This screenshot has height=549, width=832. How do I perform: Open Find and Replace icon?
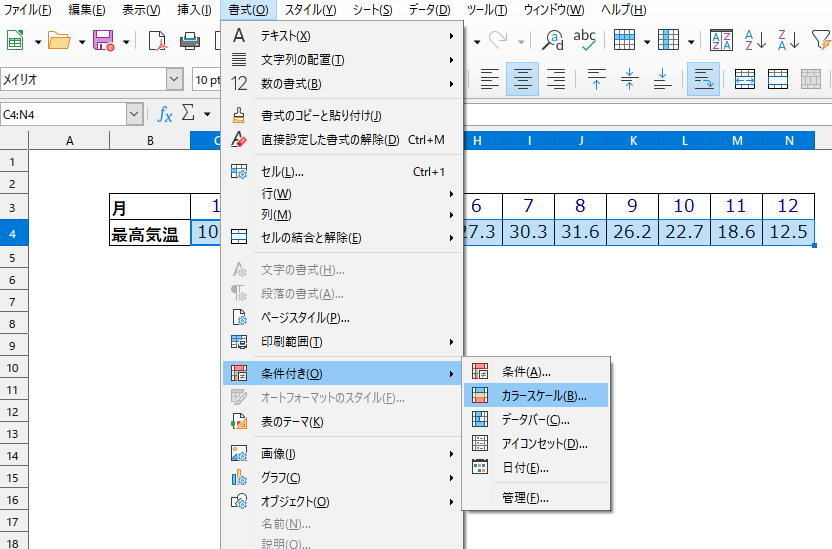(x=552, y=40)
